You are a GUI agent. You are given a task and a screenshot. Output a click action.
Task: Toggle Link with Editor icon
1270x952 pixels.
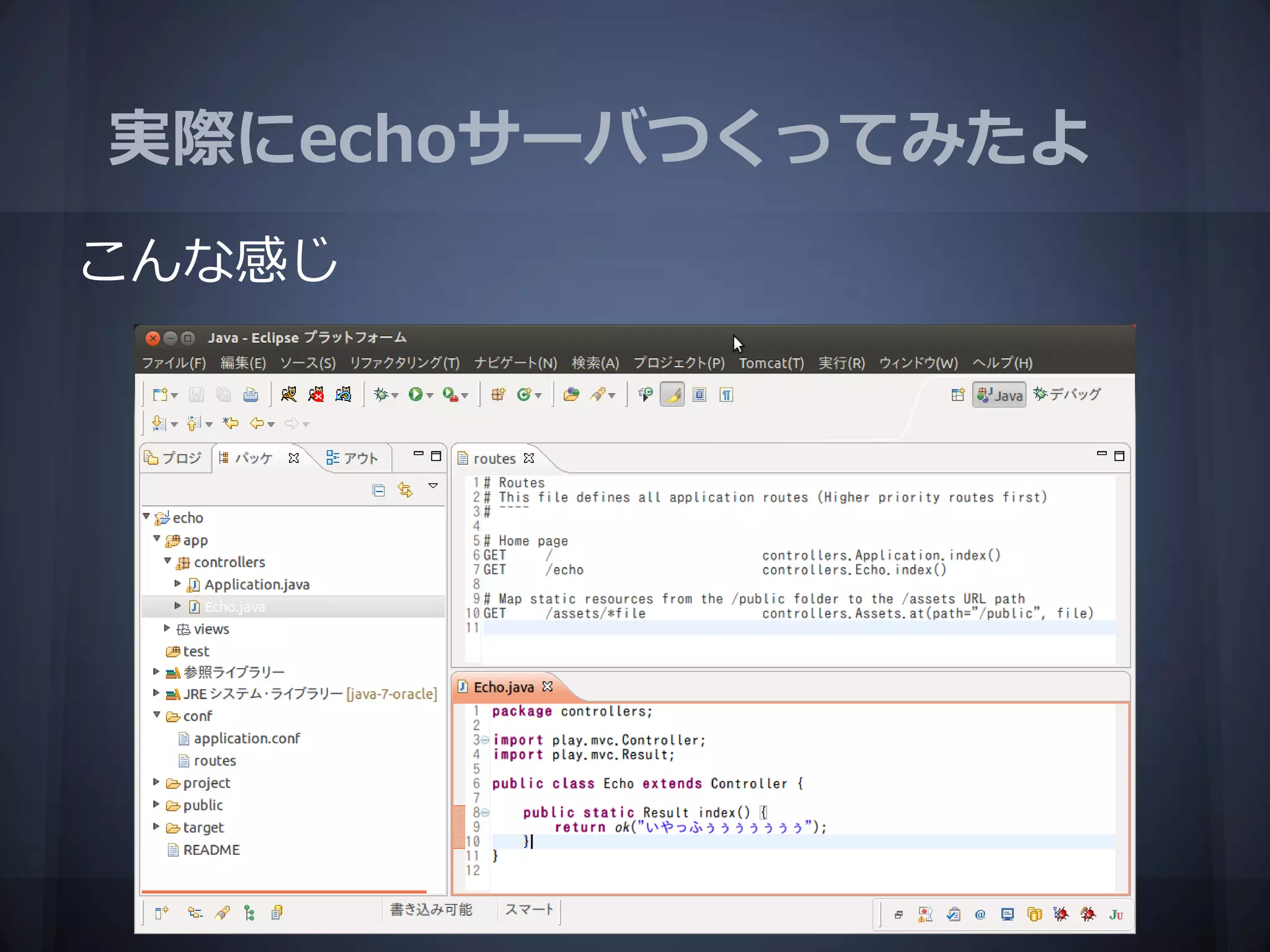405,490
